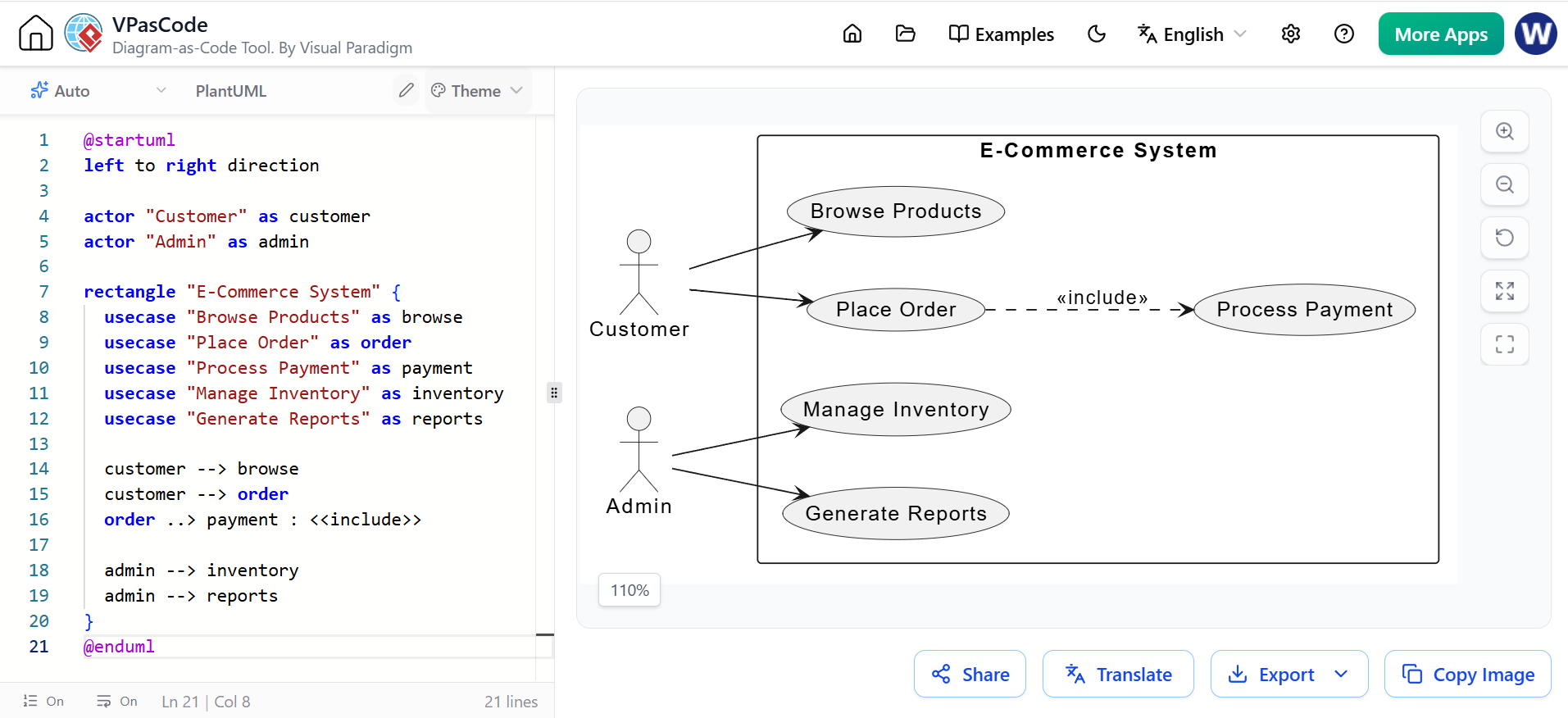This screenshot has height=718, width=1568.
Task: Click the «include» relationship label
Action: tap(1102, 298)
